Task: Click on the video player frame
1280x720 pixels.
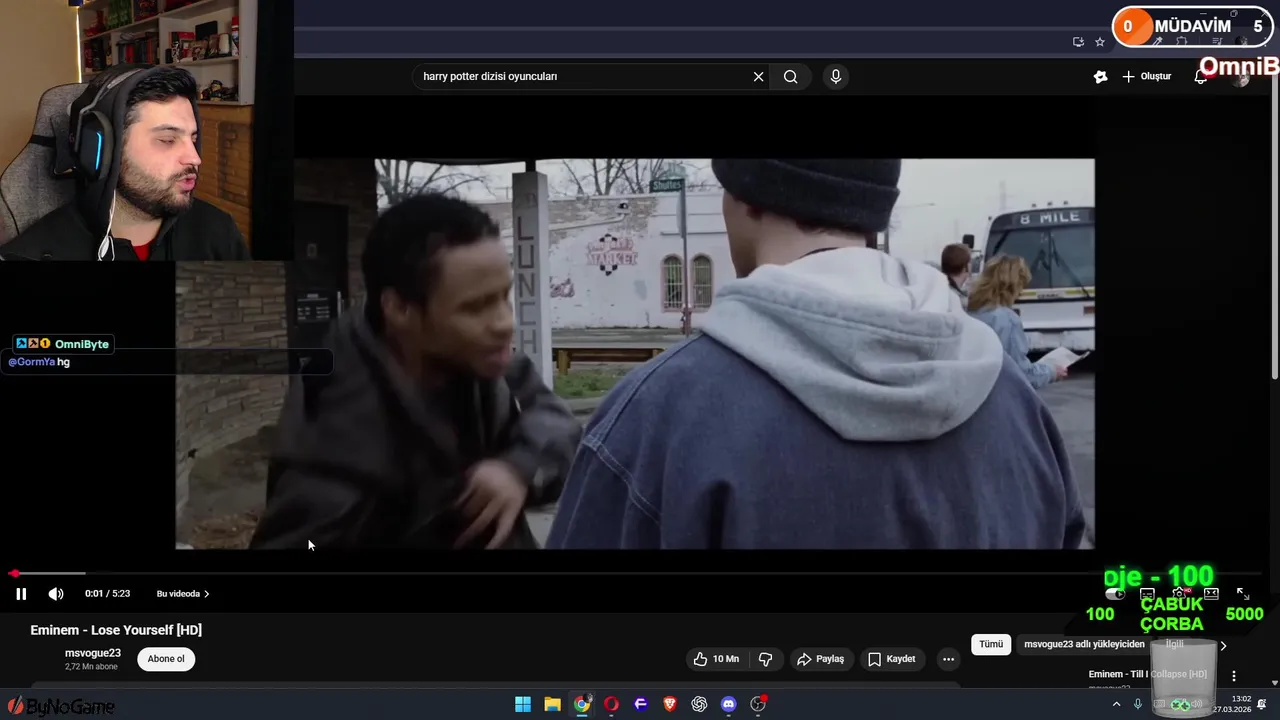Action: (635, 354)
